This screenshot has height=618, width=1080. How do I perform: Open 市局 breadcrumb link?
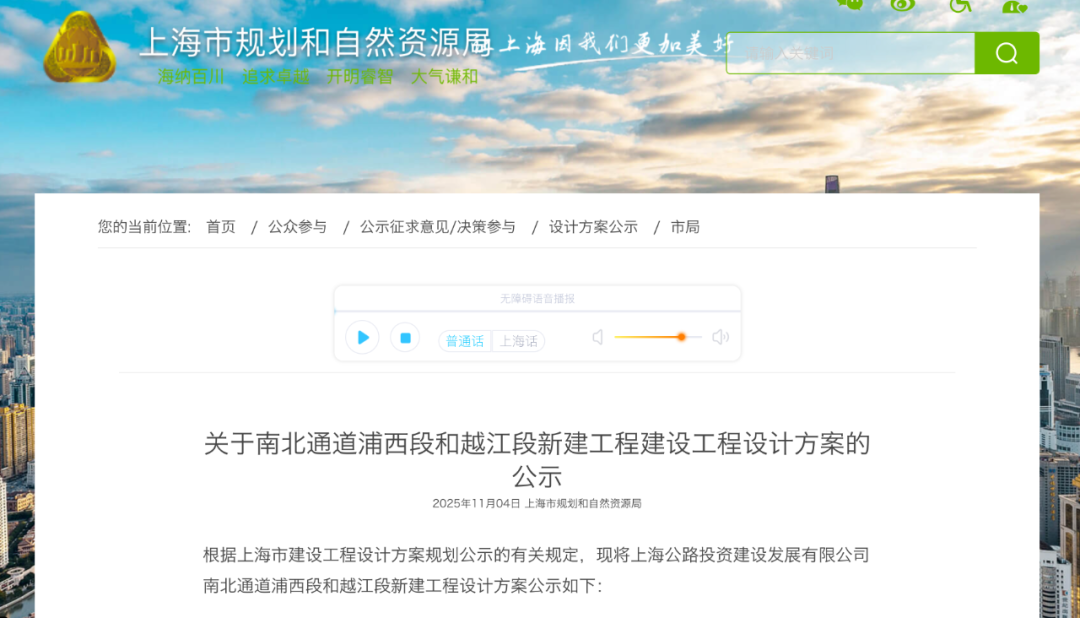click(685, 227)
